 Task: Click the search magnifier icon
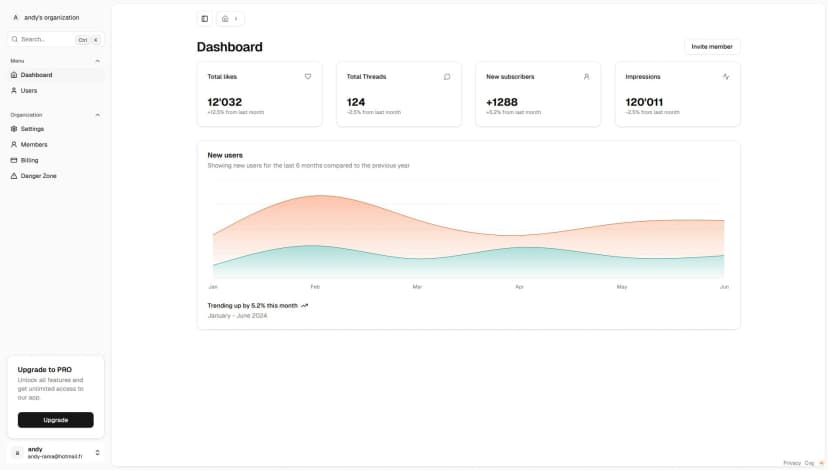coord(15,39)
